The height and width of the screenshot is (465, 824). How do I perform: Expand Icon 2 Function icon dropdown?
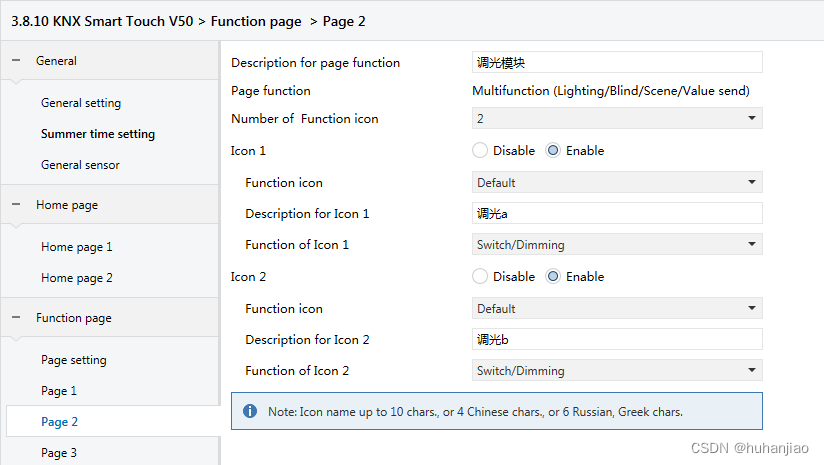pyautogui.click(x=616, y=309)
